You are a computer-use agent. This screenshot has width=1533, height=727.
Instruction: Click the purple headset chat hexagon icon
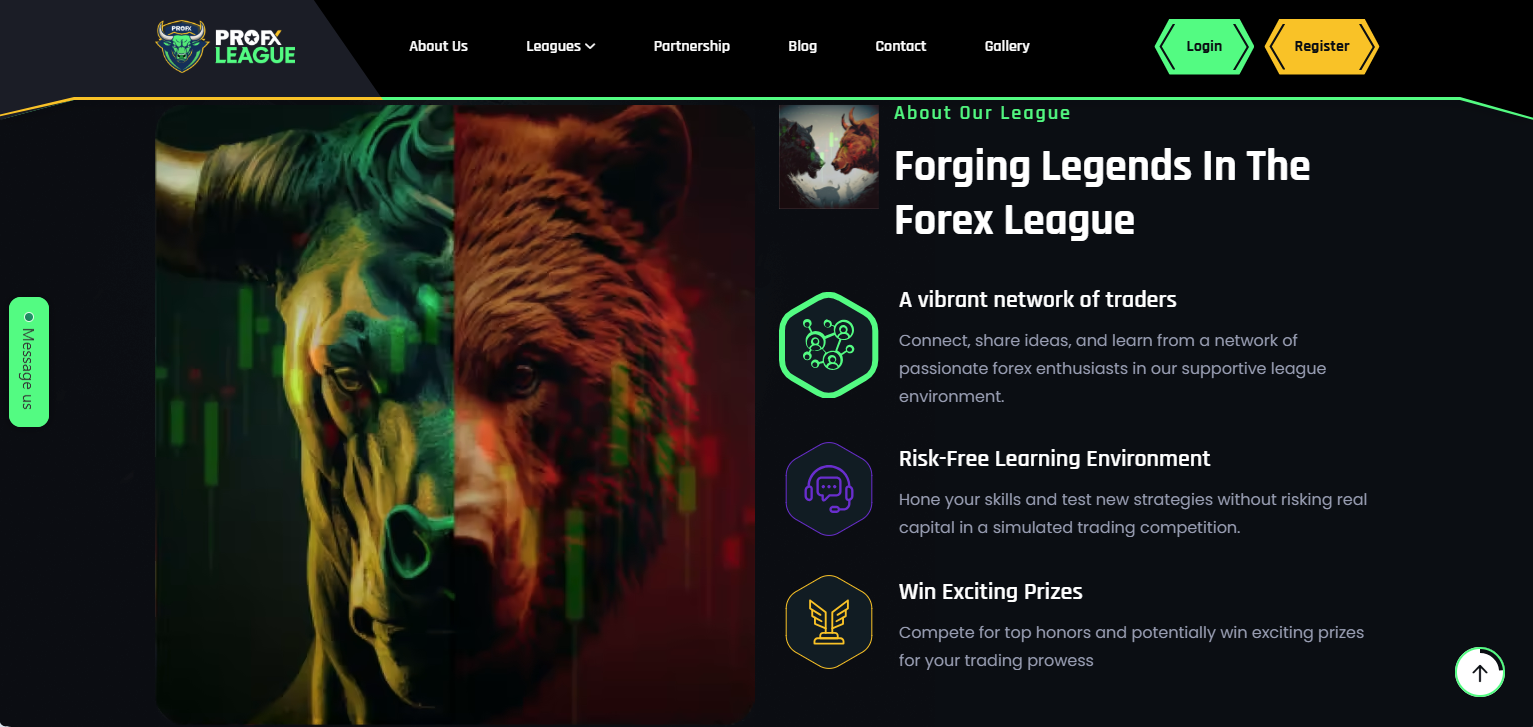[828, 489]
